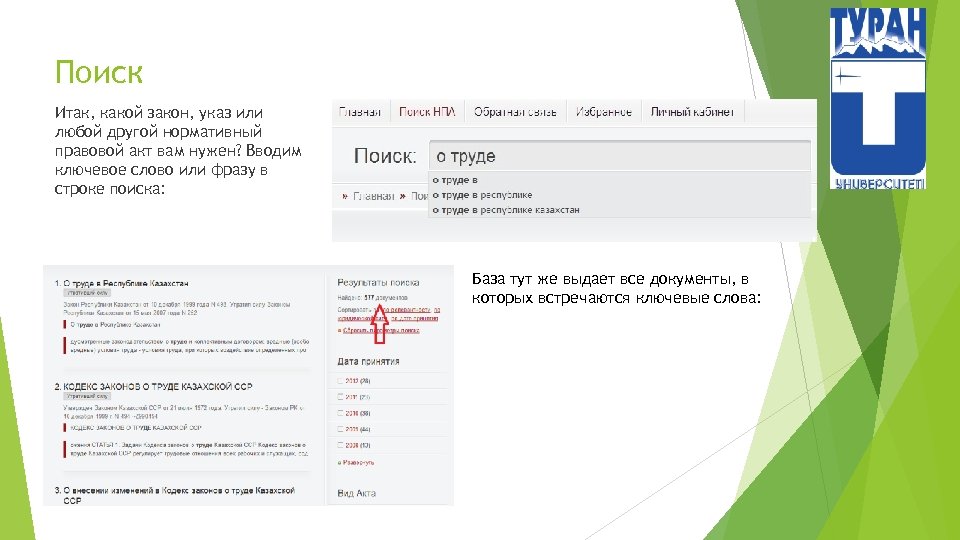Open the Личный кабинет tab
The image size is (960, 540).
pyautogui.click(x=692, y=112)
